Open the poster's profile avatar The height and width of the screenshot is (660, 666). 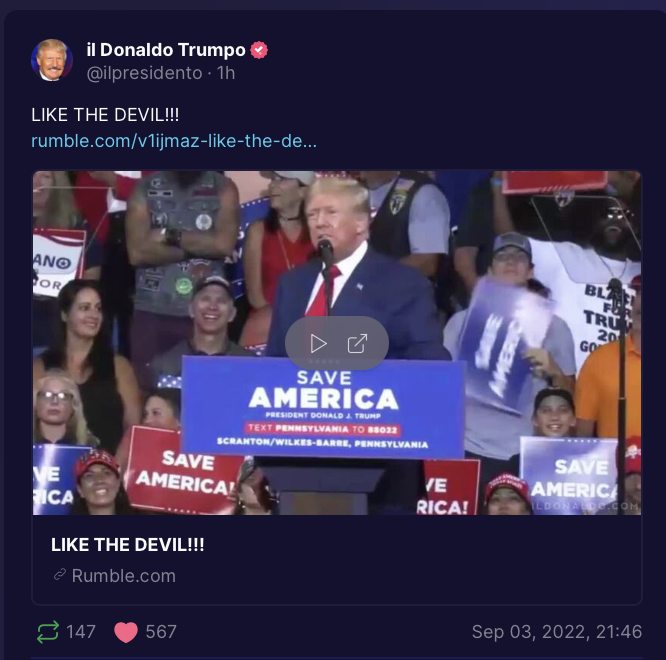[52, 60]
